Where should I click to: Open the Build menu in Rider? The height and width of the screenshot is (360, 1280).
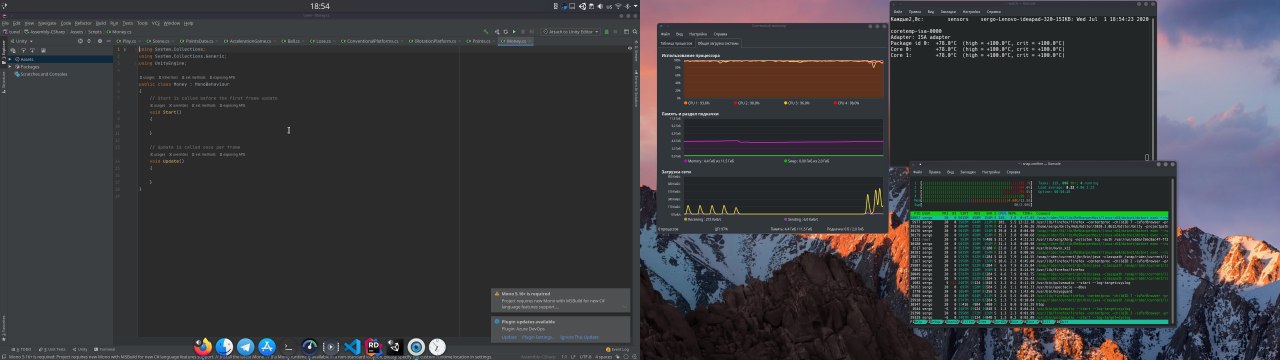coord(101,23)
